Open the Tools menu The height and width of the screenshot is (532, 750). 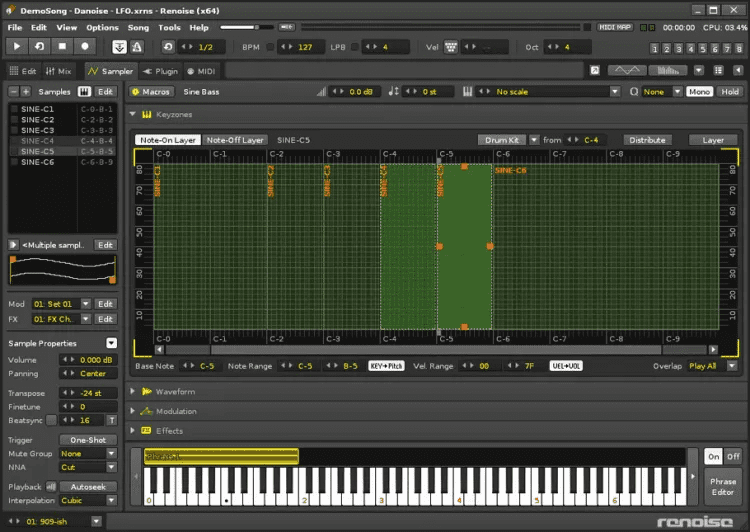point(169,28)
